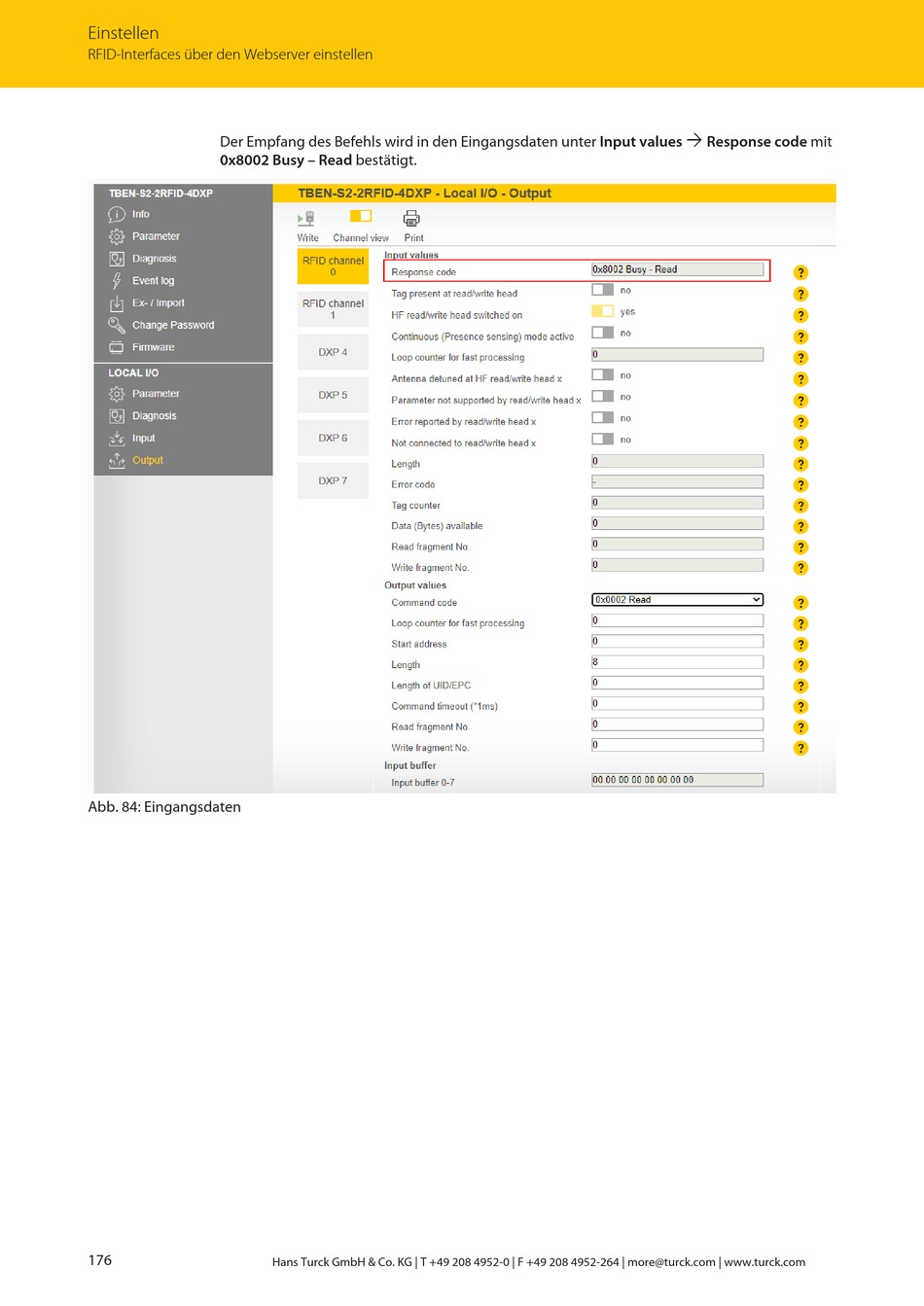This screenshot has height=1306, width=924.
Task: Toggle Not connected to read/write head
Action: tap(602, 440)
